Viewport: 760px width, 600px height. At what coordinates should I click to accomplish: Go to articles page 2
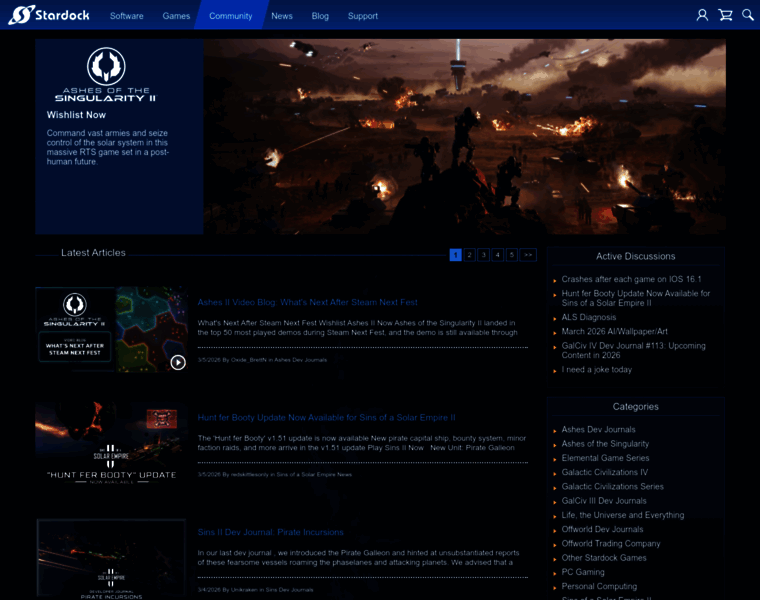(x=470, y=255)
